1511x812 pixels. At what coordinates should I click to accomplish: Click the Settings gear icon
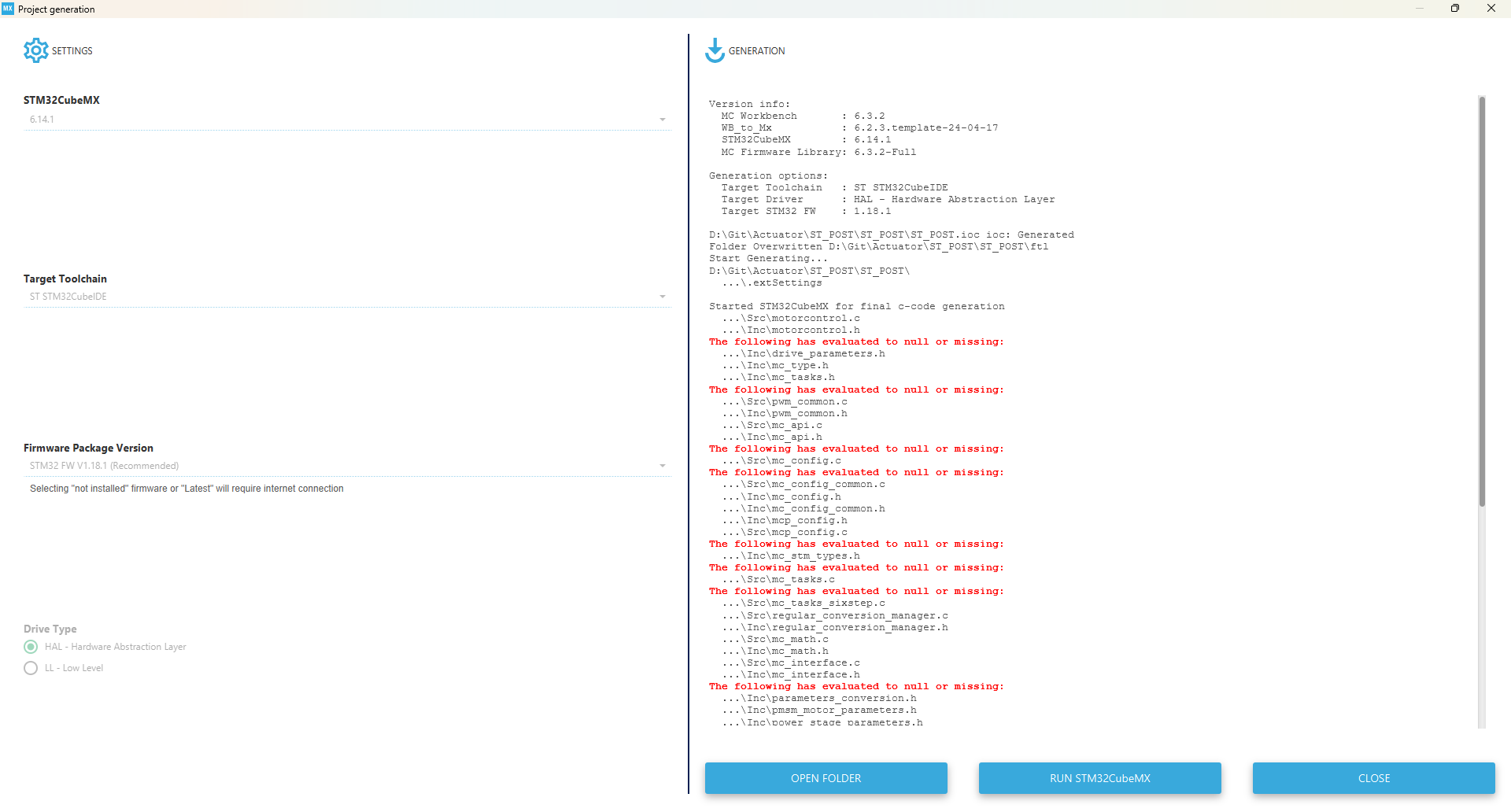(36, 50)
